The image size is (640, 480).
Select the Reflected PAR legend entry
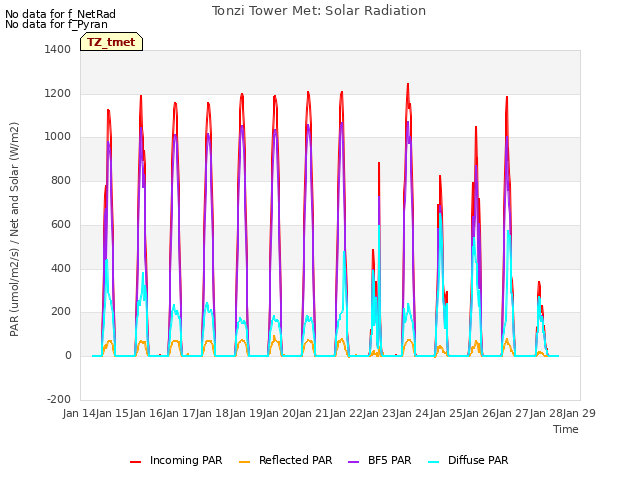point(285,460)
